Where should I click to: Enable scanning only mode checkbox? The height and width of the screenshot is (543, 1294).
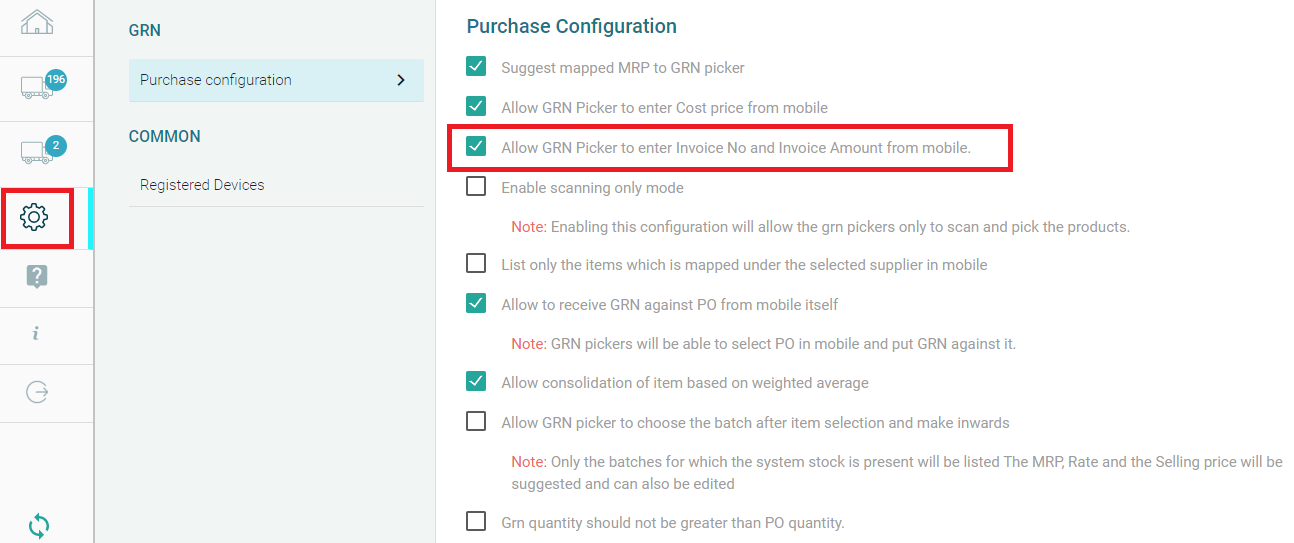pos(476,187)
